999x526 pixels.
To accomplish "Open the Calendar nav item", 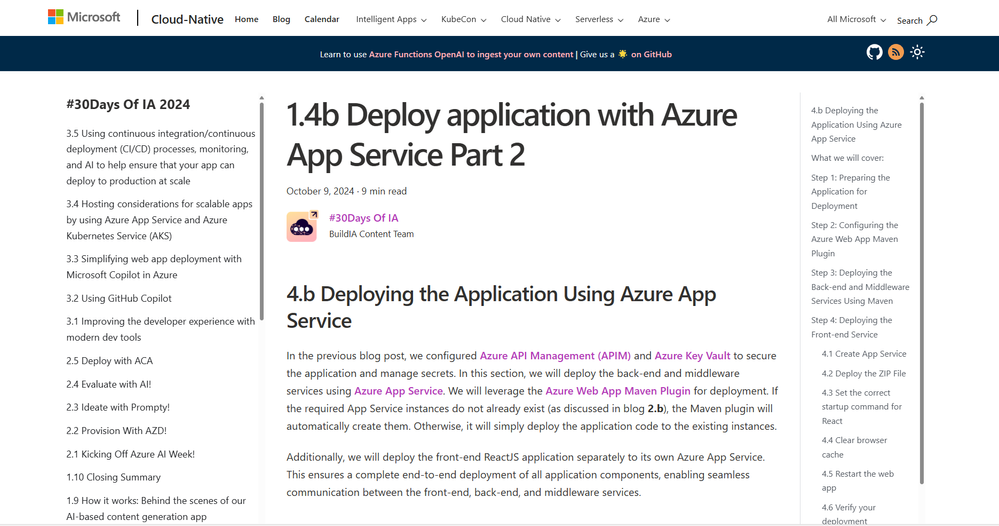I will coord(322,19).
